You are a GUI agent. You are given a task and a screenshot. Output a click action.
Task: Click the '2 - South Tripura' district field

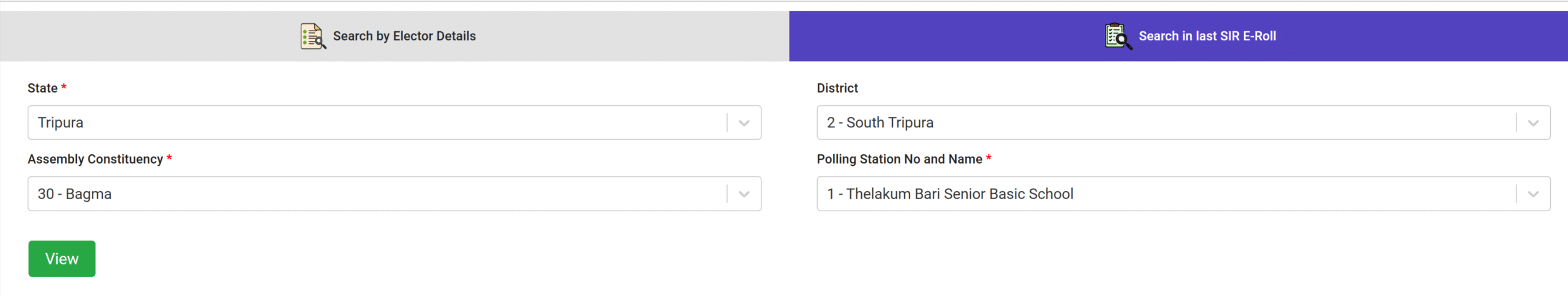880,123
